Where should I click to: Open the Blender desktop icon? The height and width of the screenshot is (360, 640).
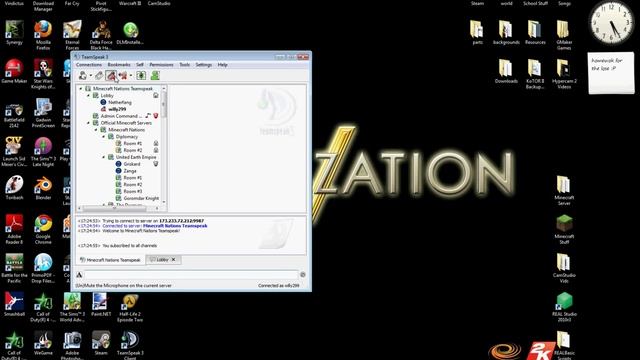point(43,188)
